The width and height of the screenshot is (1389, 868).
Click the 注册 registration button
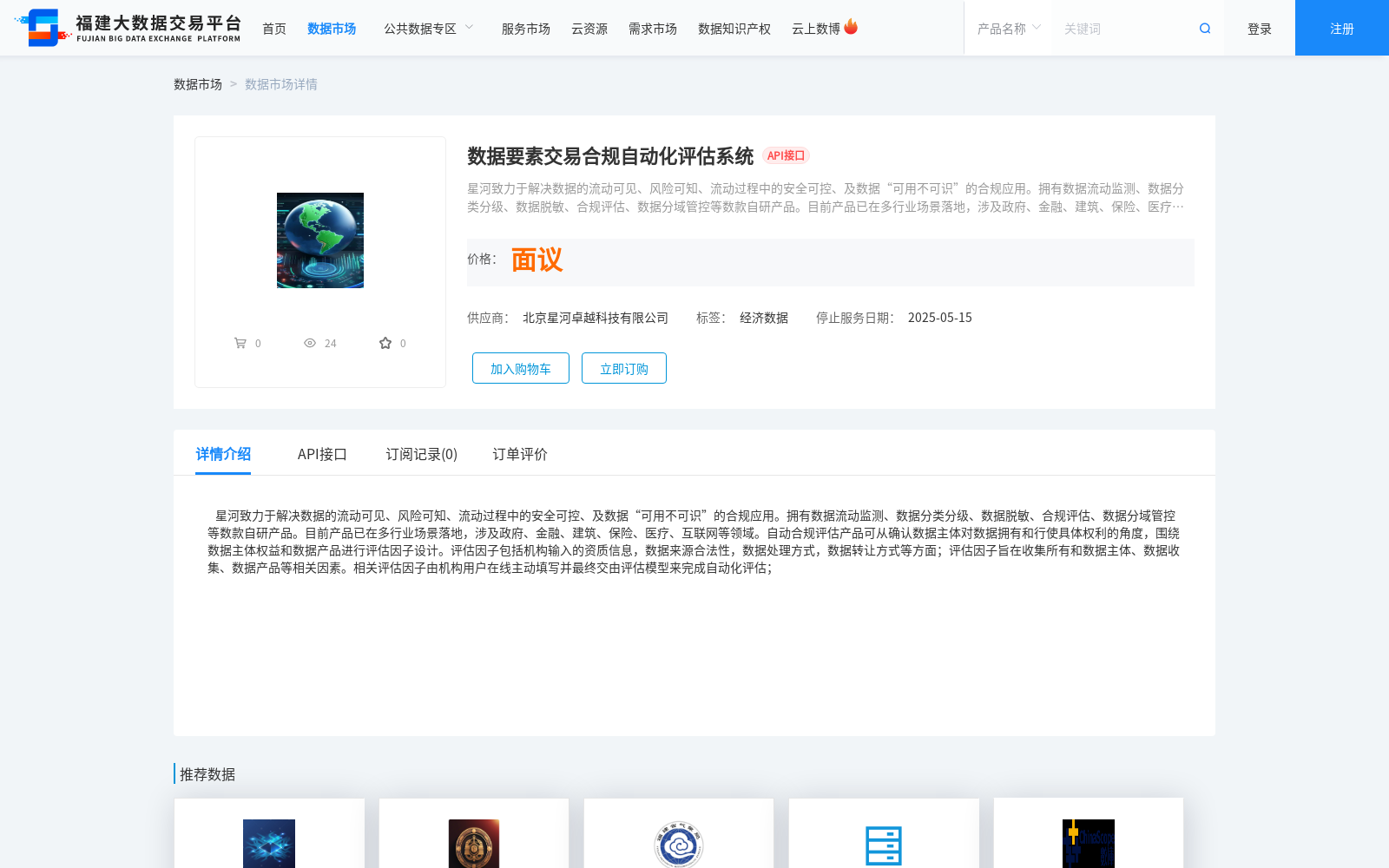pos(1340,27)
